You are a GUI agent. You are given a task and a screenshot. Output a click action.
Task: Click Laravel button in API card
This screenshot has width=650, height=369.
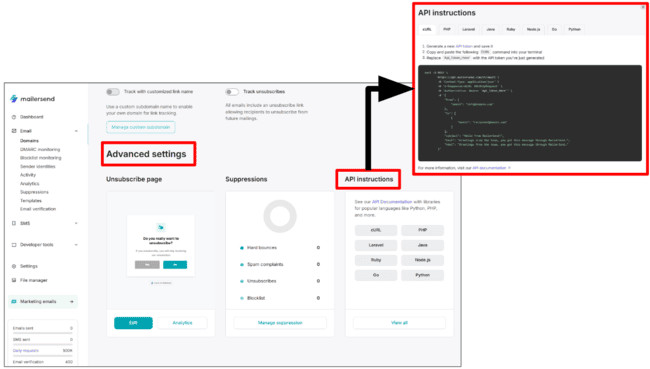click(x=376, y=245)
